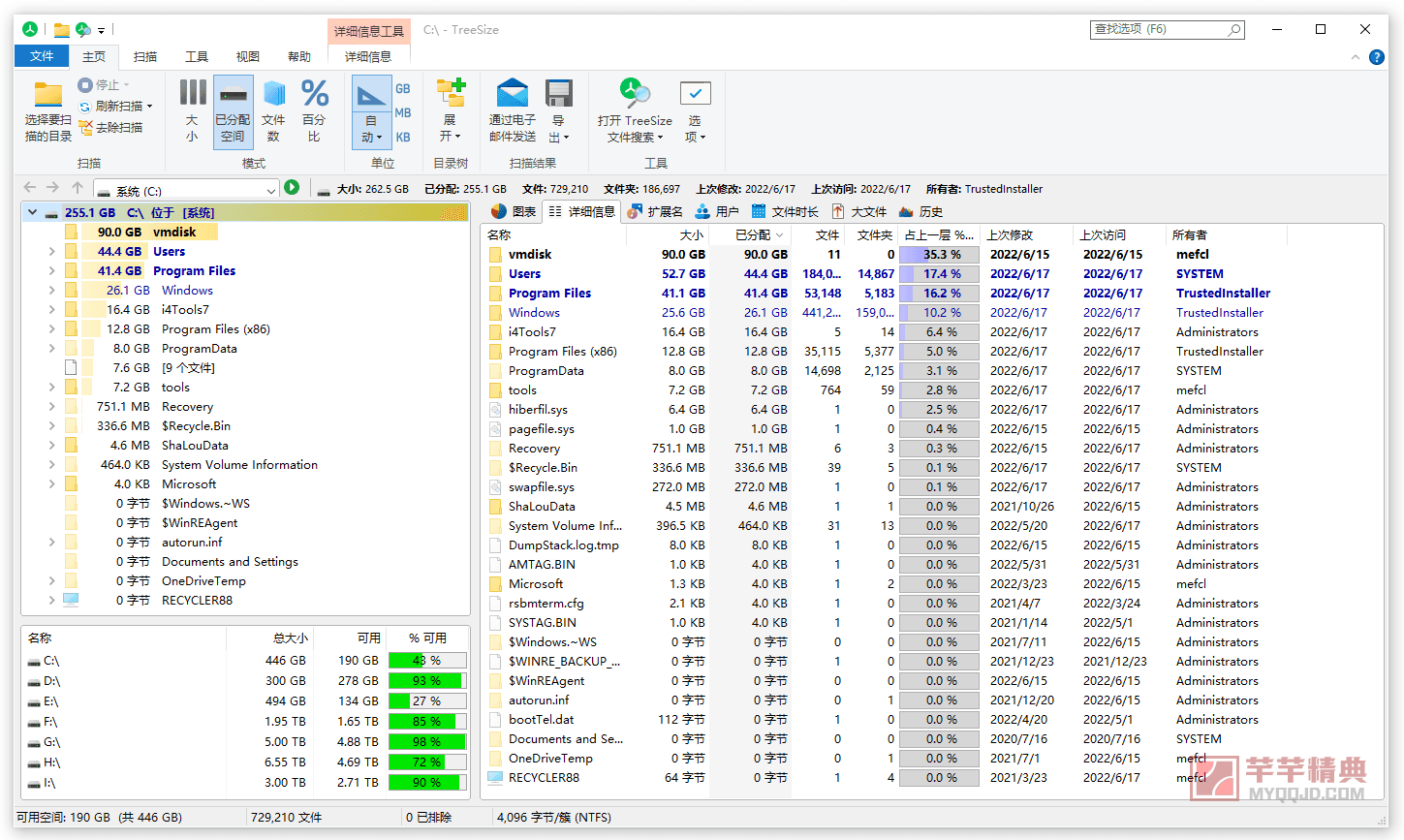This screenshot has height=840, width=1404.
Task: Select the 百分比 percent mode
Action: click(x=314, y=110)
